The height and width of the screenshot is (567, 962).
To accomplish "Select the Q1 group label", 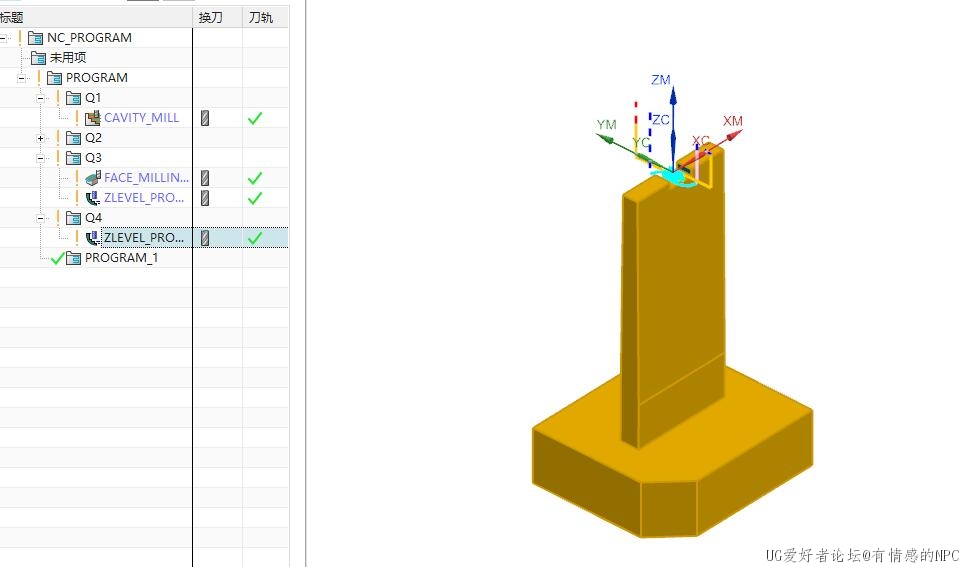I will pos(93,98).
